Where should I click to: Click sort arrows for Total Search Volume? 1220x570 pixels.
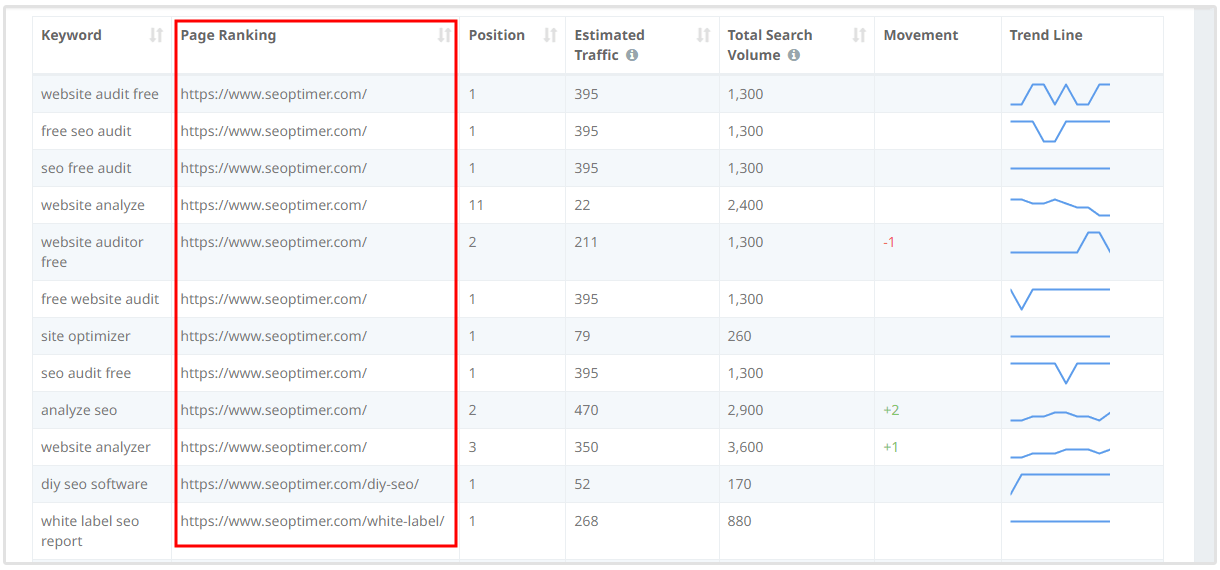click(859, 35)
